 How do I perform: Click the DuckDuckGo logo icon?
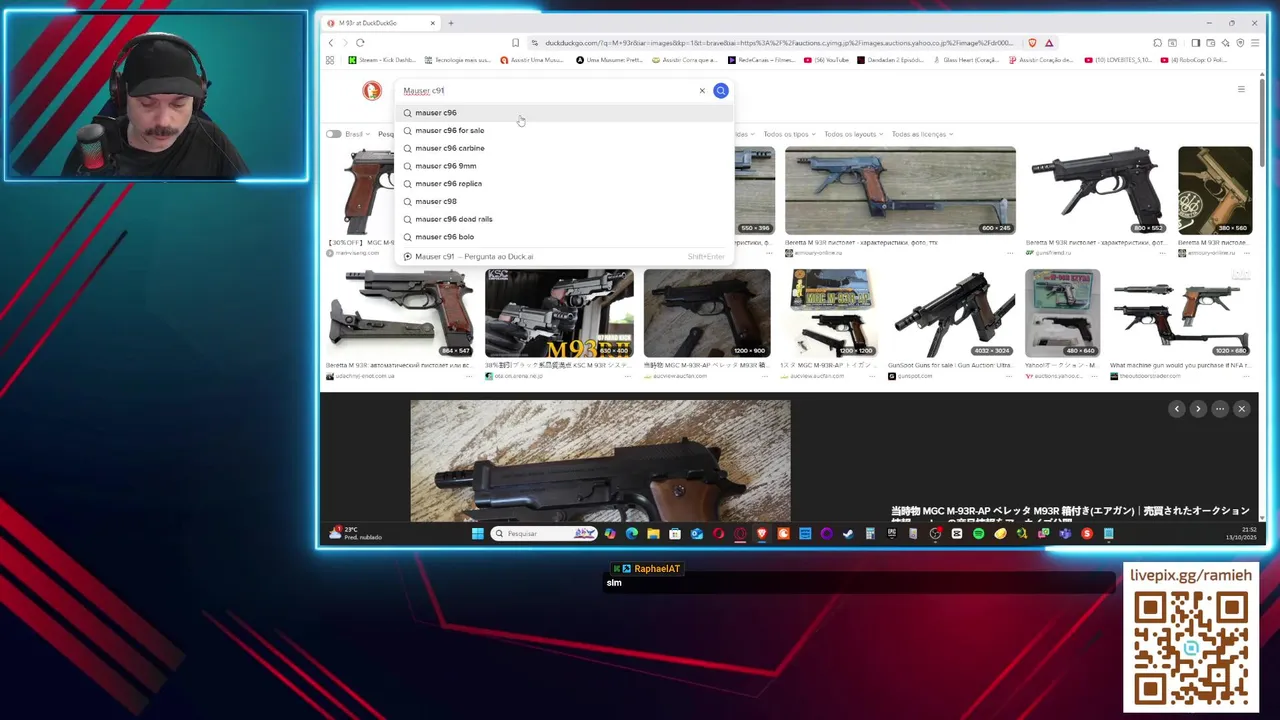[372, 91]
